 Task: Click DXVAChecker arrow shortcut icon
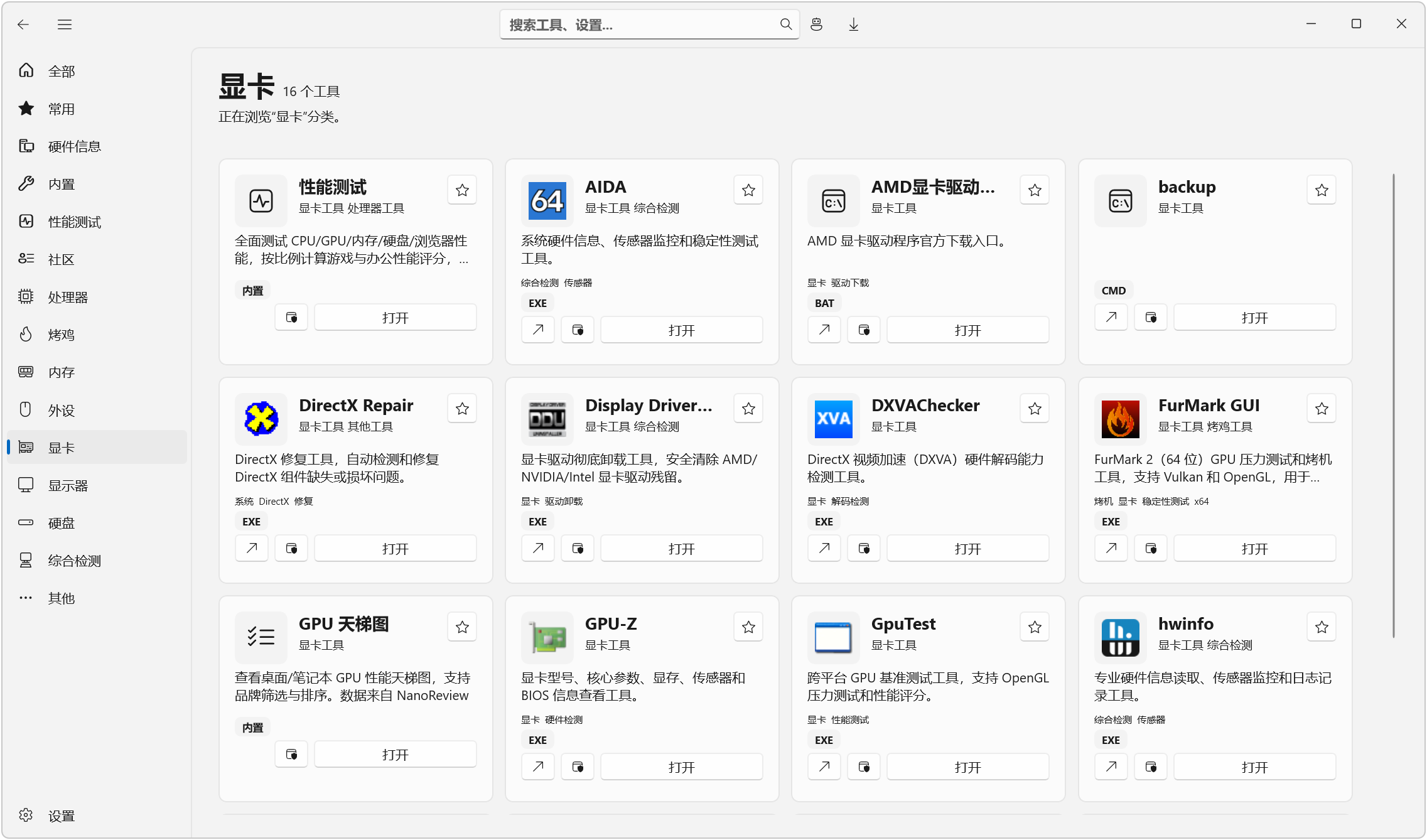click(x=824, y=549)
